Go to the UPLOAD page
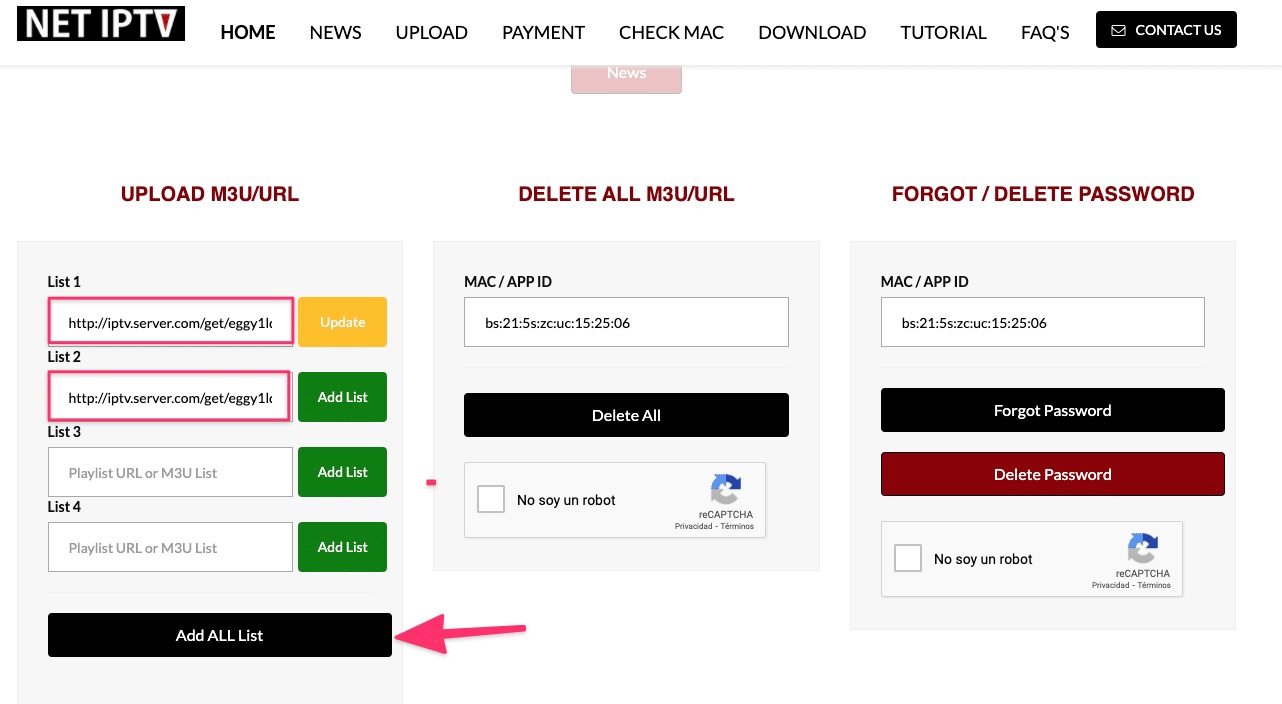The image size is (1282, 704). click(x=431, y=32)
